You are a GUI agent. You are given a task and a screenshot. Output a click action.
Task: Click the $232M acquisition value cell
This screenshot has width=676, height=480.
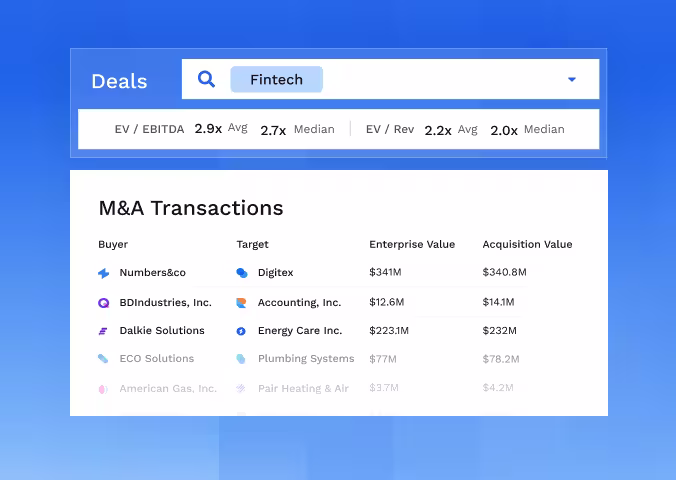[x=499, y=331]
